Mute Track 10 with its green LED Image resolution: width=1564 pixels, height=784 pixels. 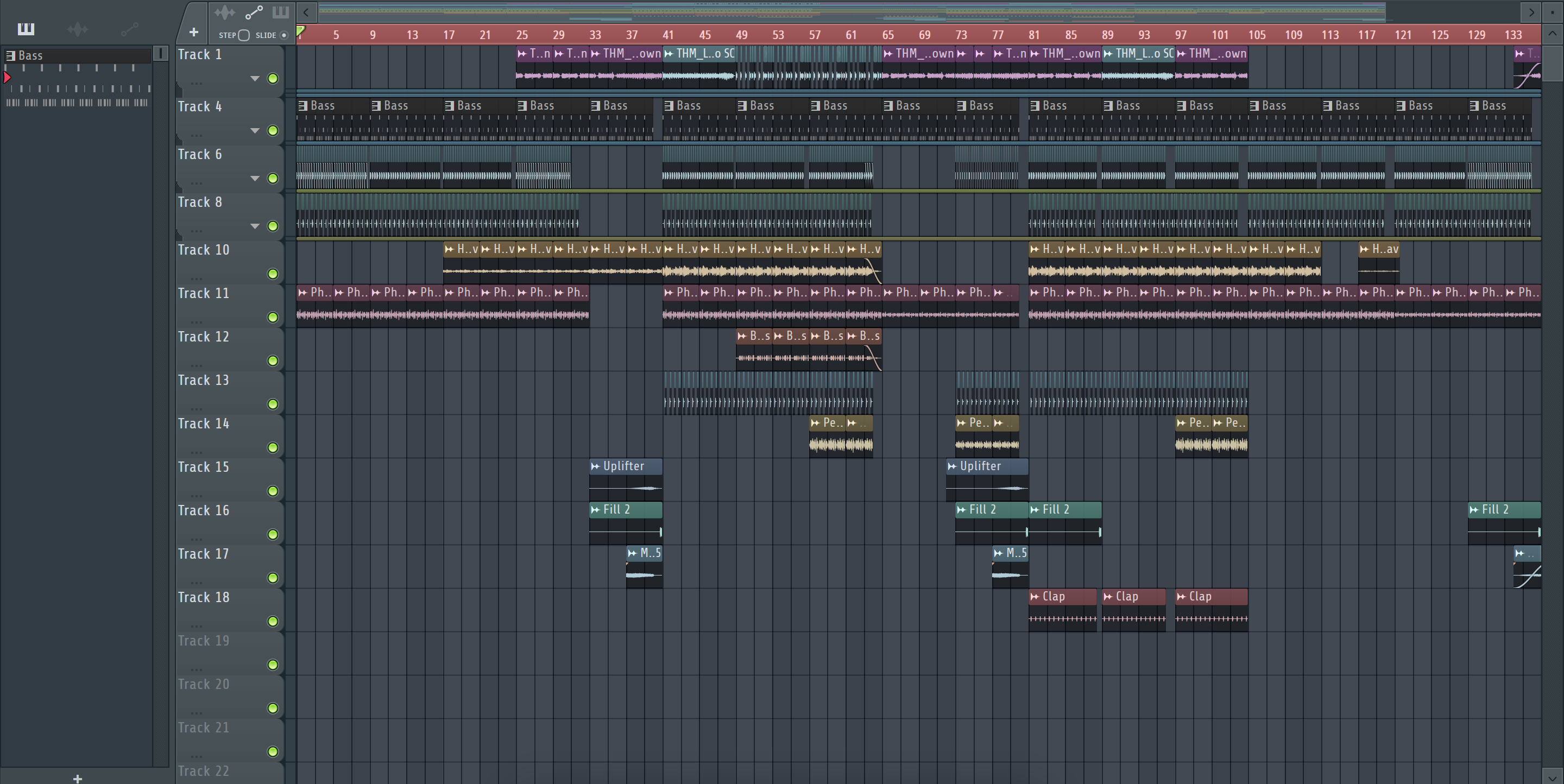click(273, 274)
